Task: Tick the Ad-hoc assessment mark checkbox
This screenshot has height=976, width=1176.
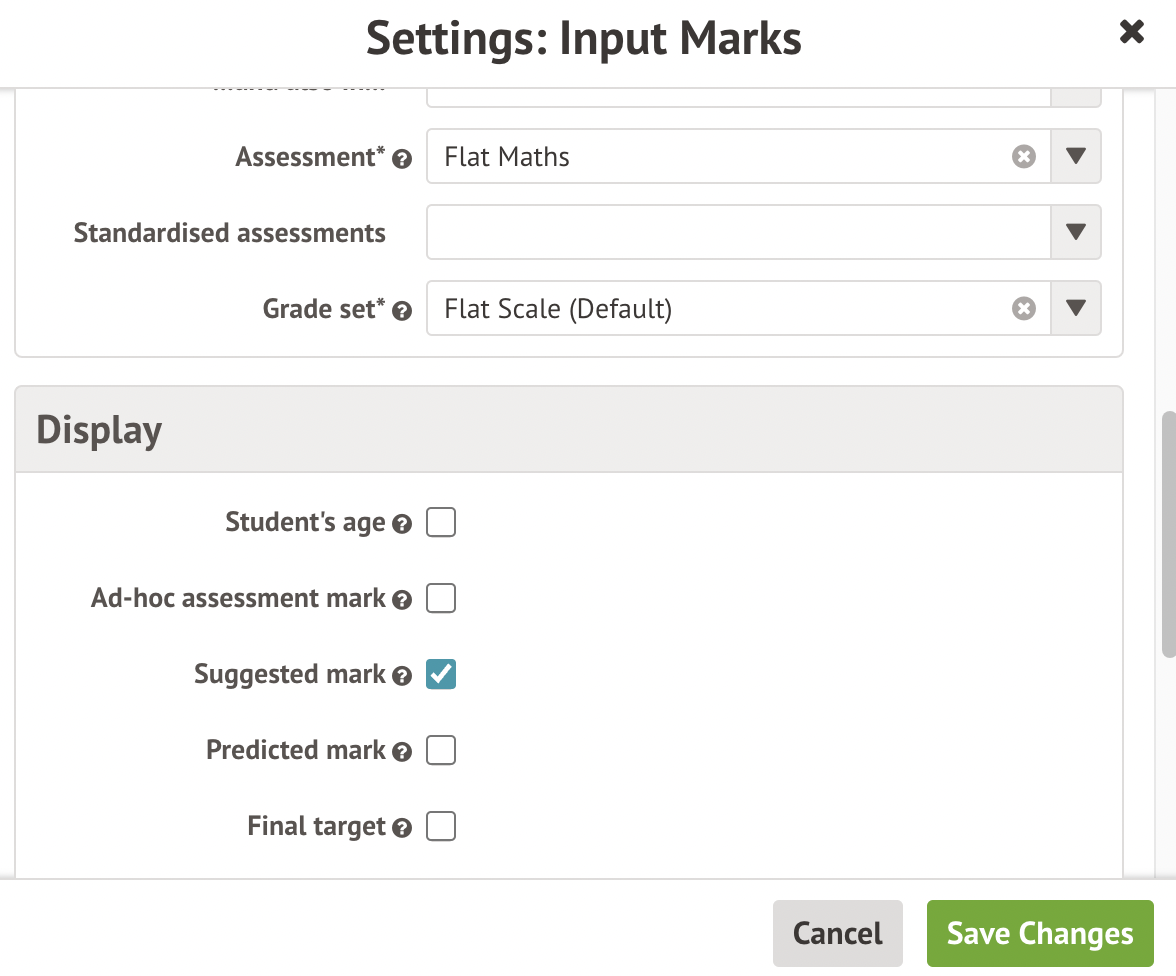Action: 441,598
